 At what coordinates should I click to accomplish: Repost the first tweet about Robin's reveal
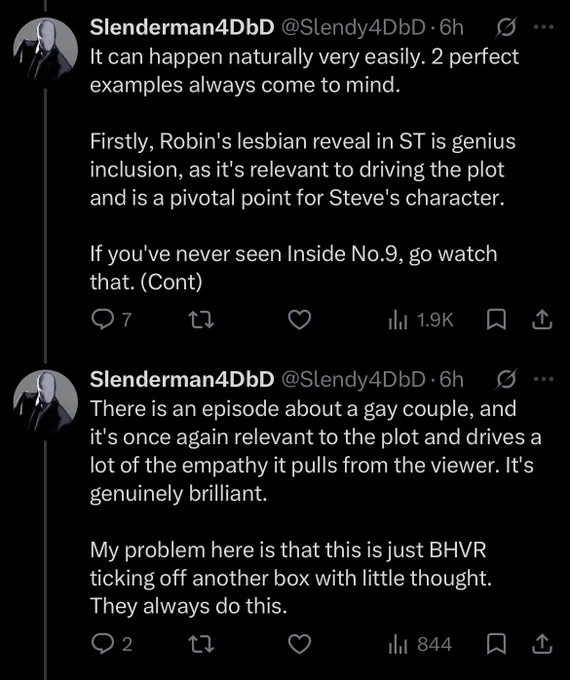pos(202,320)
